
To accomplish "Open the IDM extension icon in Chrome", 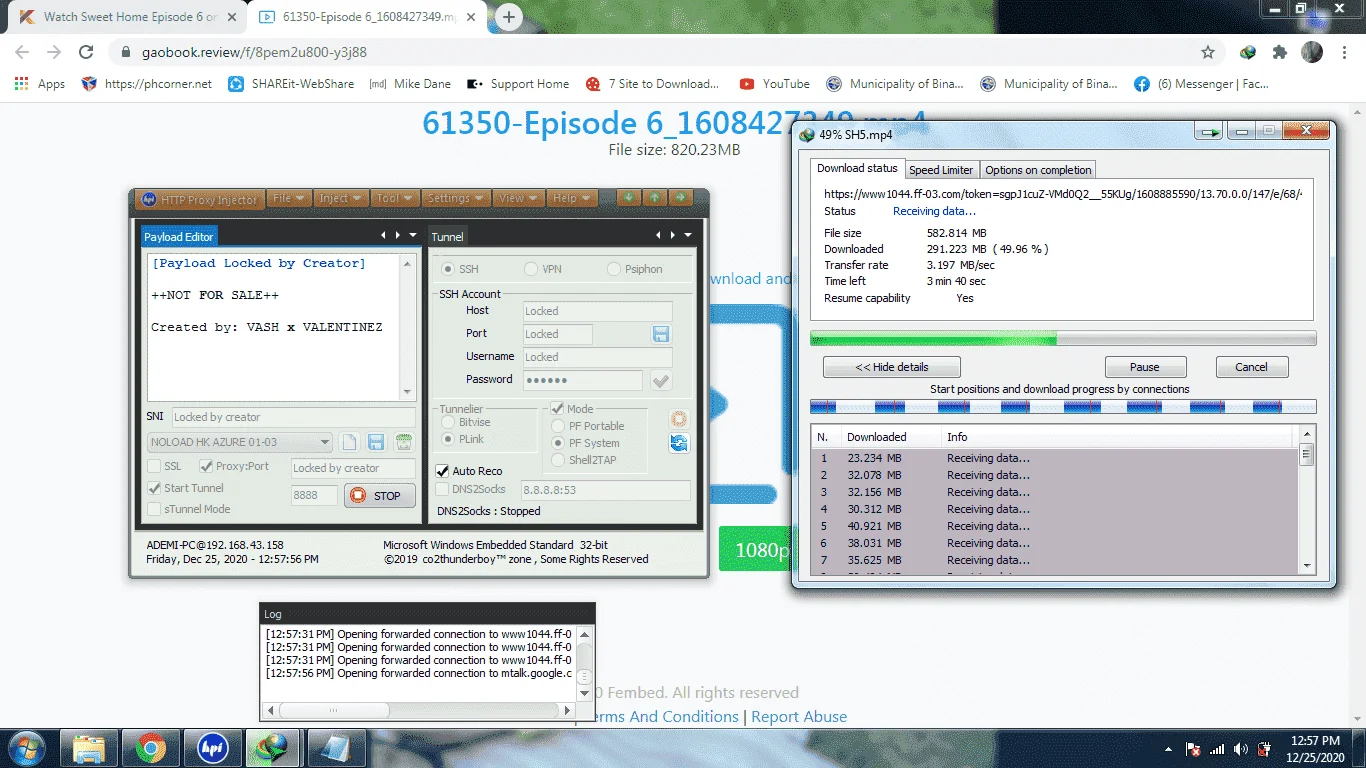I will [1248, 52].
